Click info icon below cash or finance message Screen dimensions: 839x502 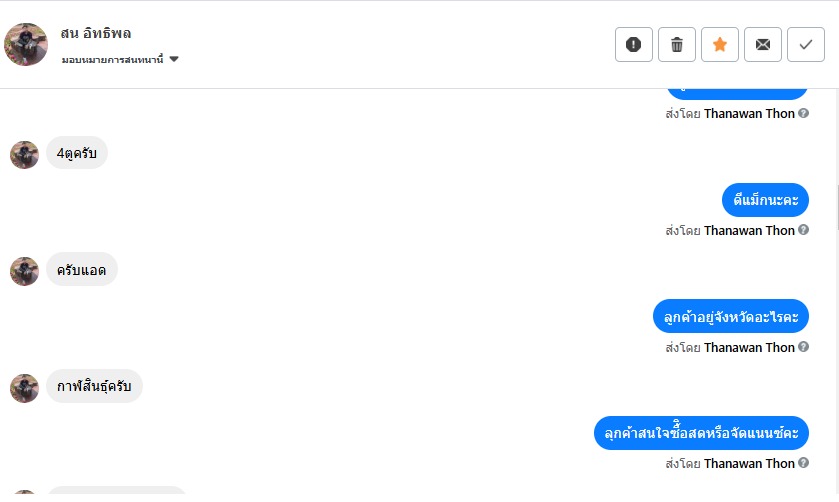point(804,463)
